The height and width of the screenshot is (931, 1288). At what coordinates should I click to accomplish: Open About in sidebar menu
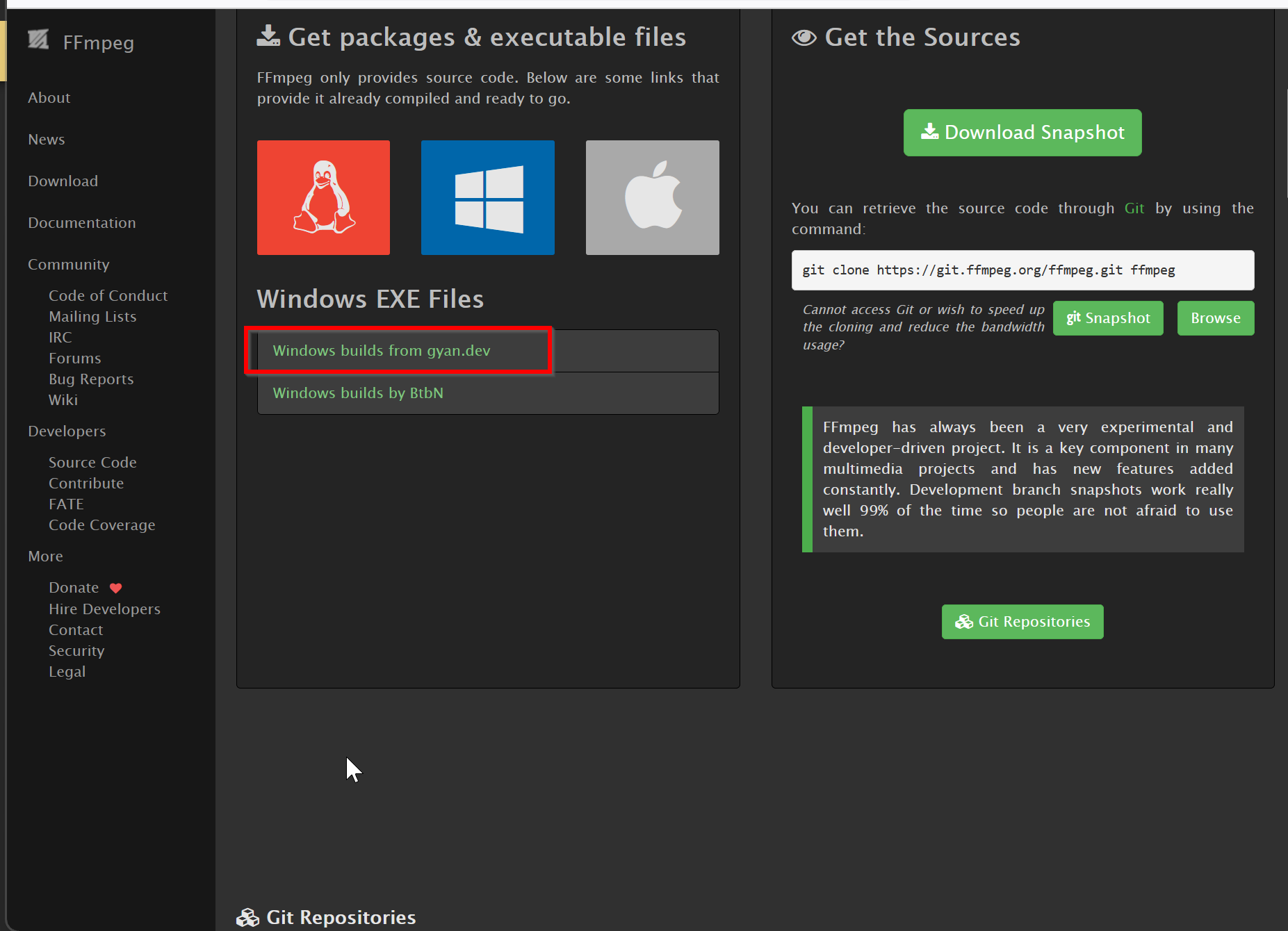[49, 98]
